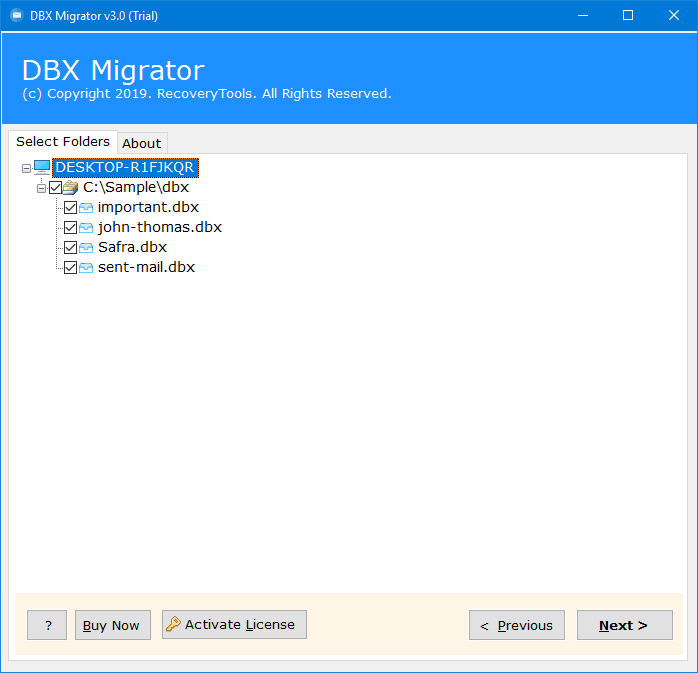Go back with the Previous button
Screen dimensions: 698x673
(516, 625)
